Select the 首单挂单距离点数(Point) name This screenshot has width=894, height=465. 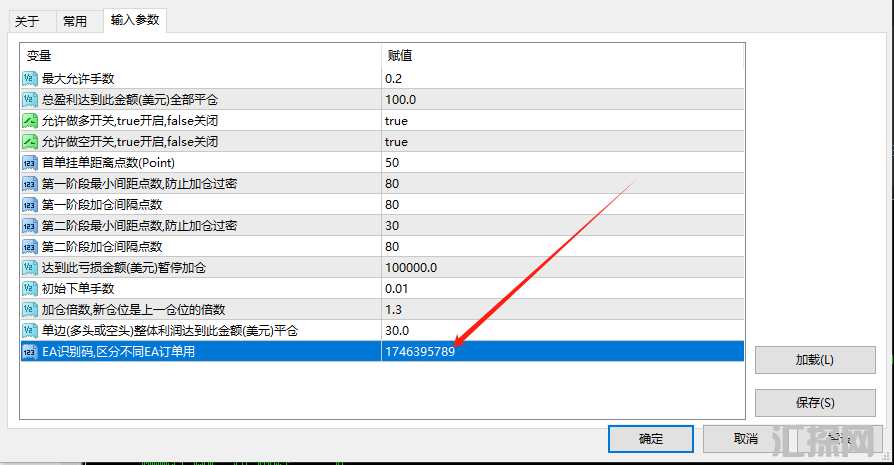click(108, 163)
